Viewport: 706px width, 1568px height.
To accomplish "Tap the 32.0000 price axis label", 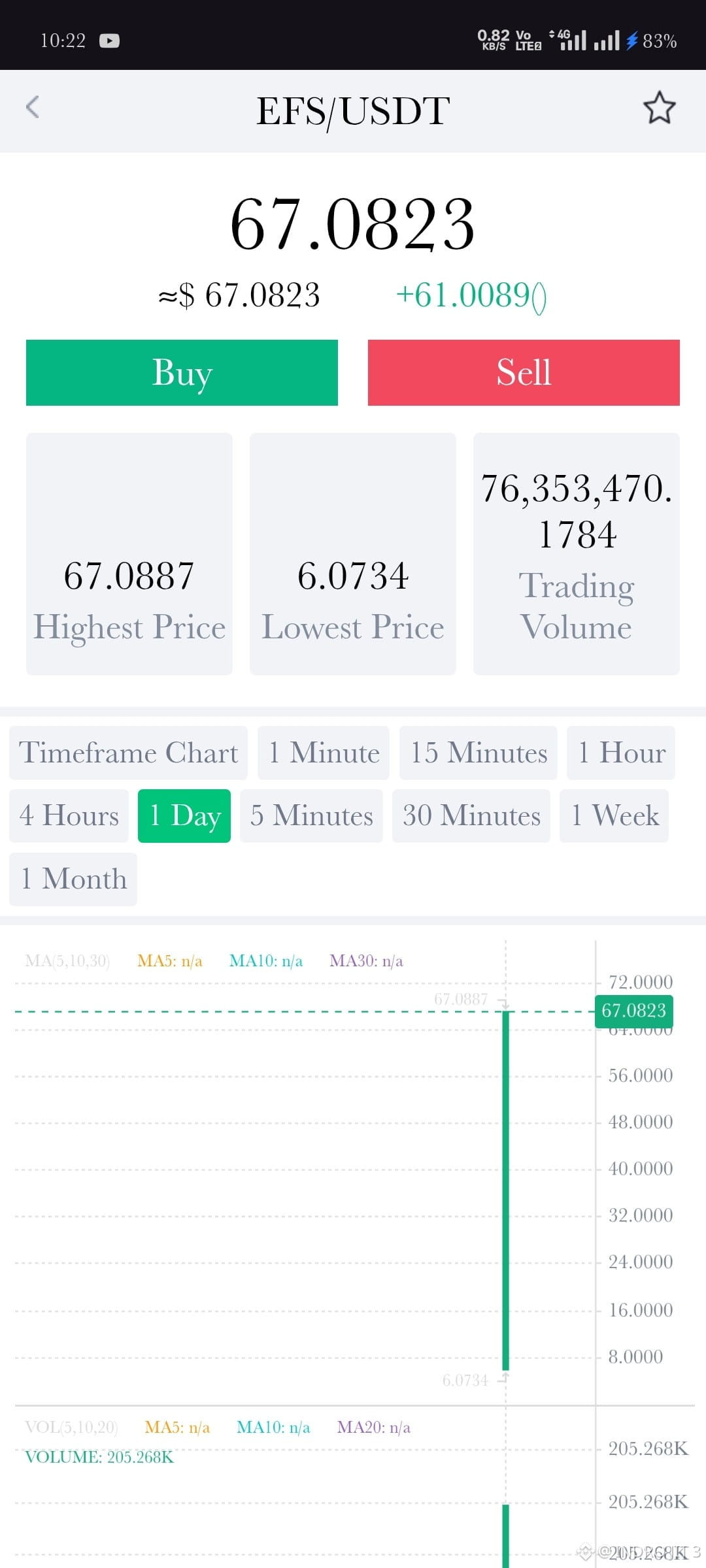I will (641, 1215).
